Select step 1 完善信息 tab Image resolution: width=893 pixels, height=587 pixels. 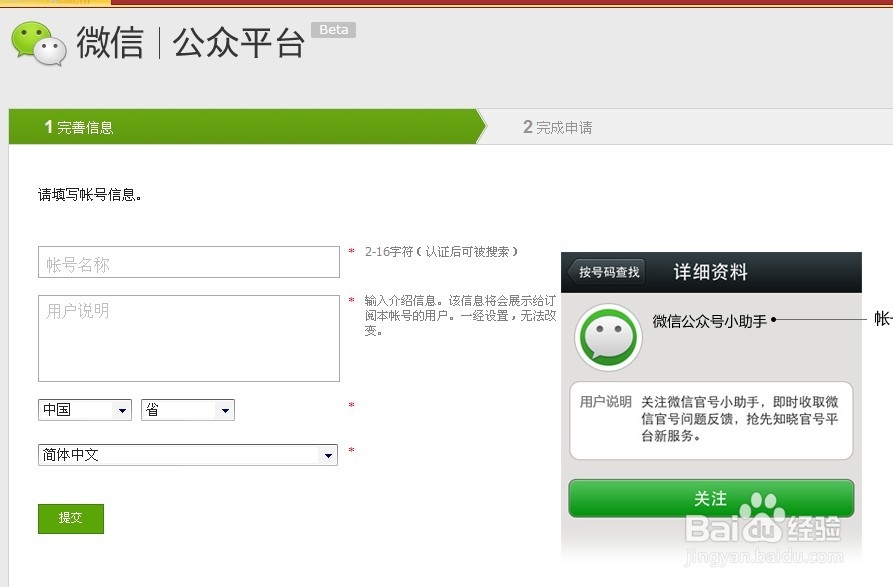(248, 126)
